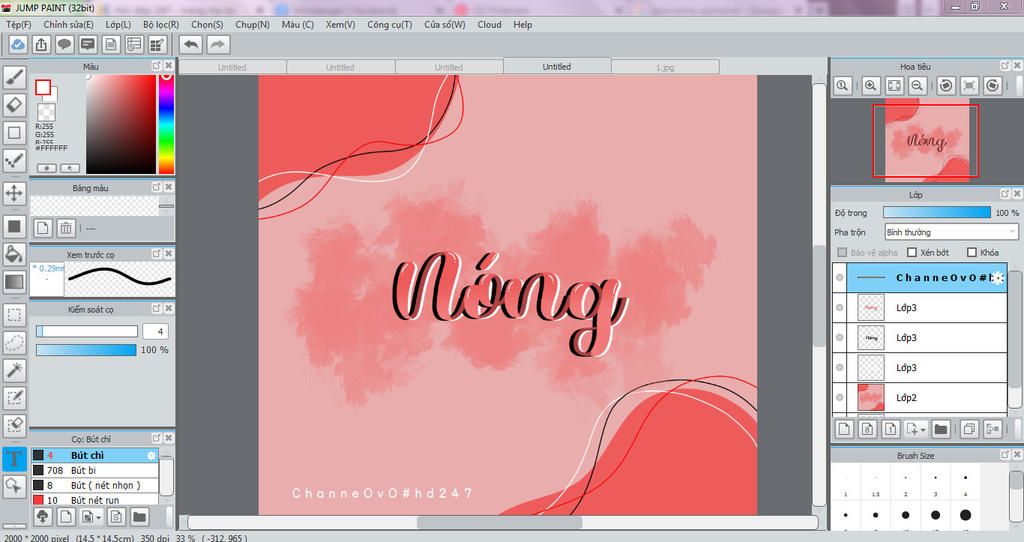1024x542 pixels.
Task: Open the Lớp(L) menu
Action: click(118, 24)
